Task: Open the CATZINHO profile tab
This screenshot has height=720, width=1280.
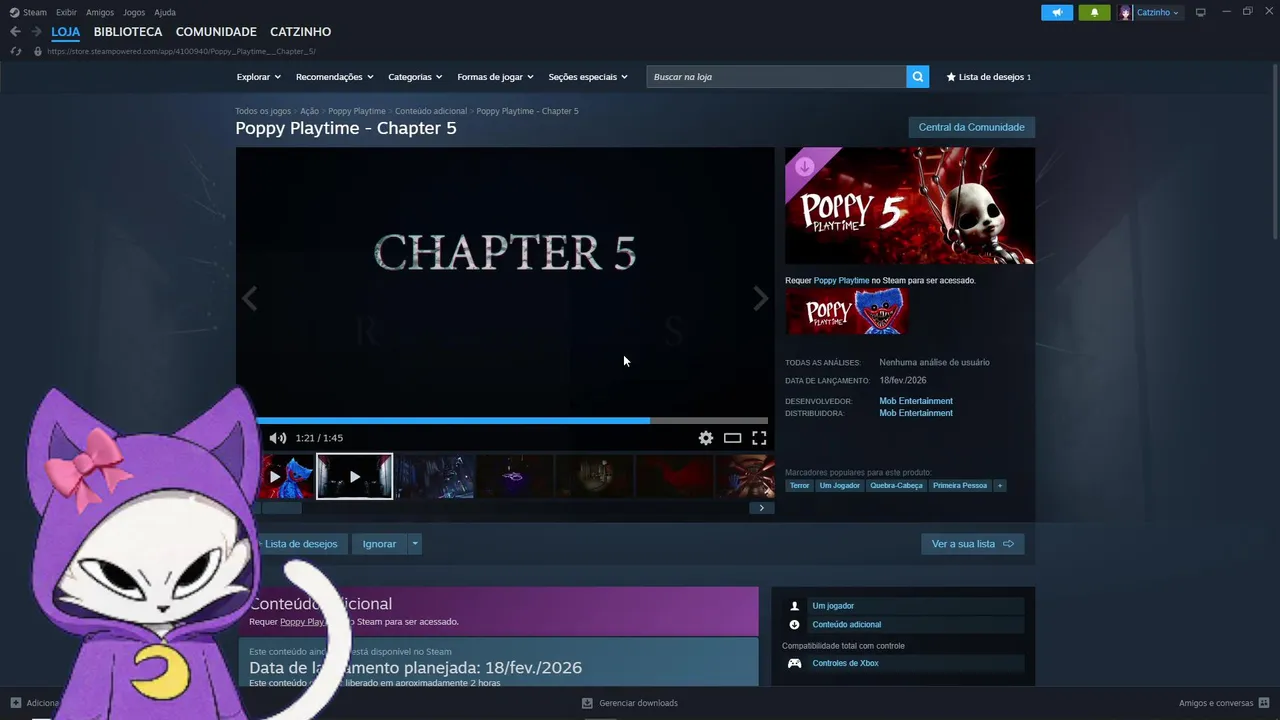Action: pos(300,32)
